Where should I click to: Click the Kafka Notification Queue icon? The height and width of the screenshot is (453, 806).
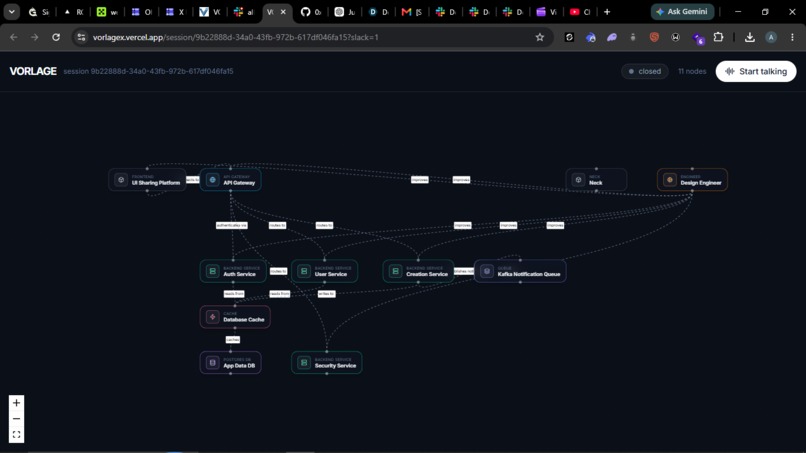487,271
